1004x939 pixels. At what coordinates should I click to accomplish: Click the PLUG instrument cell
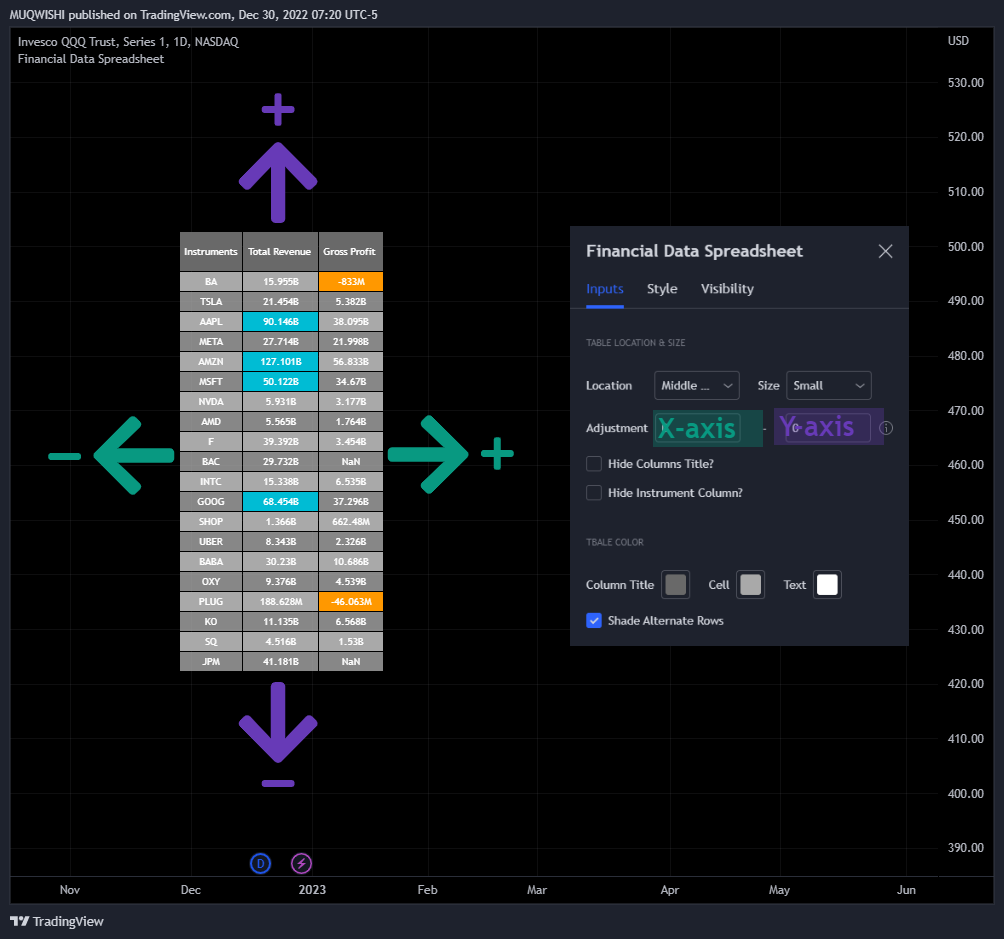point(211,601)
